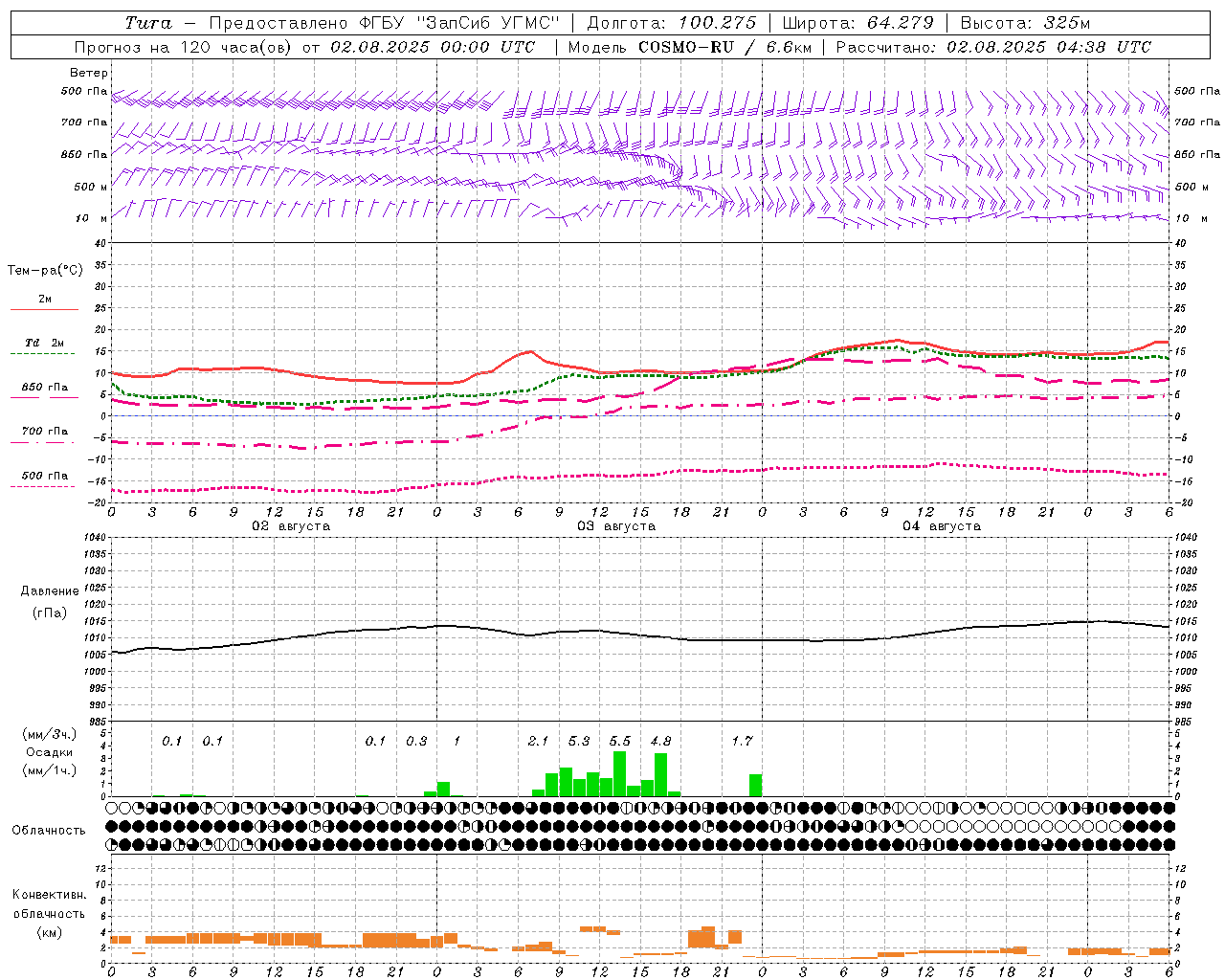
Task: Click the (мм/3ч.) precipitation unit label
Action: click(x=50, y=734)
